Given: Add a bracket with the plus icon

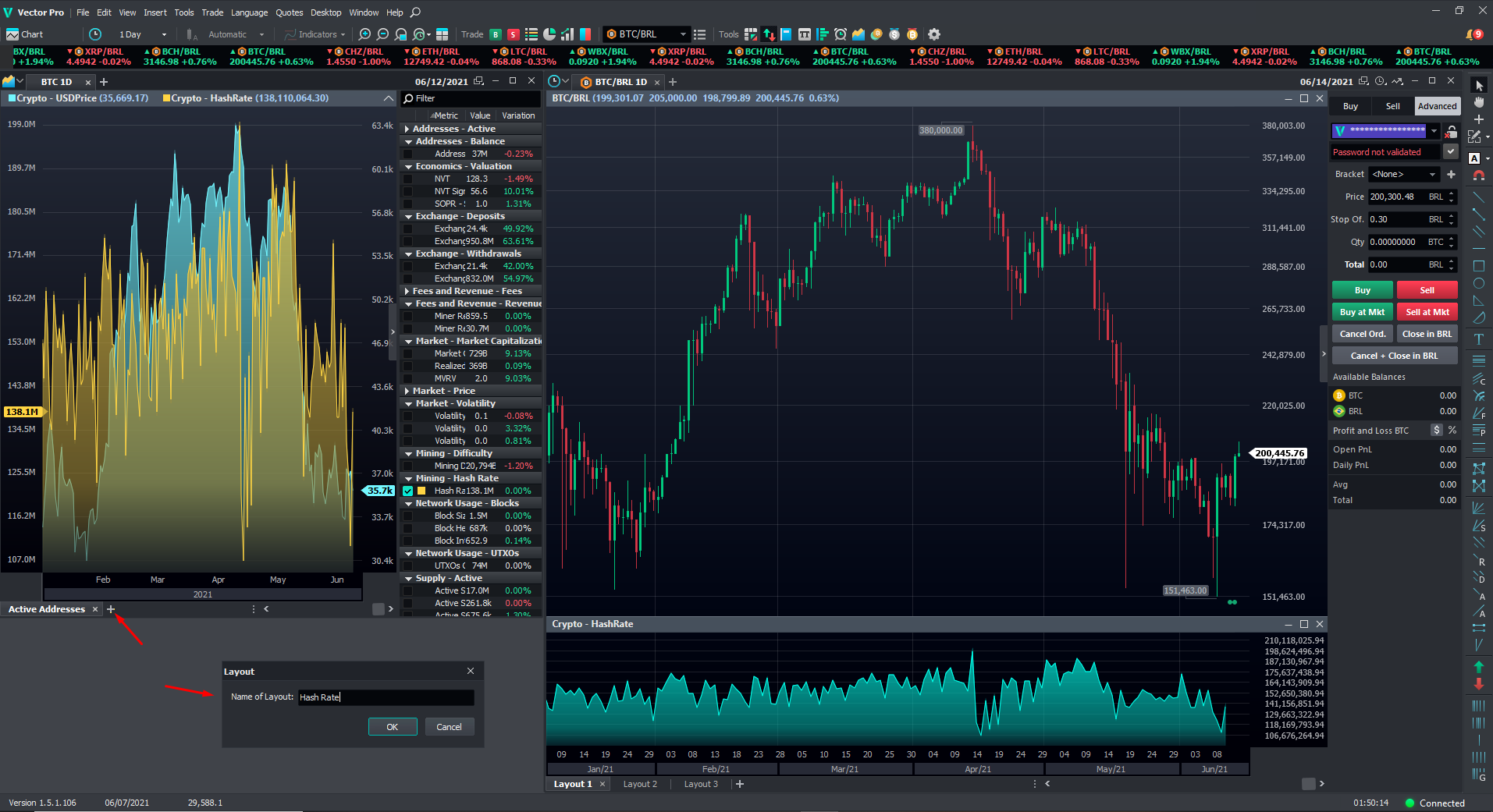Looking at the screenshot, I should (1451, 174).
